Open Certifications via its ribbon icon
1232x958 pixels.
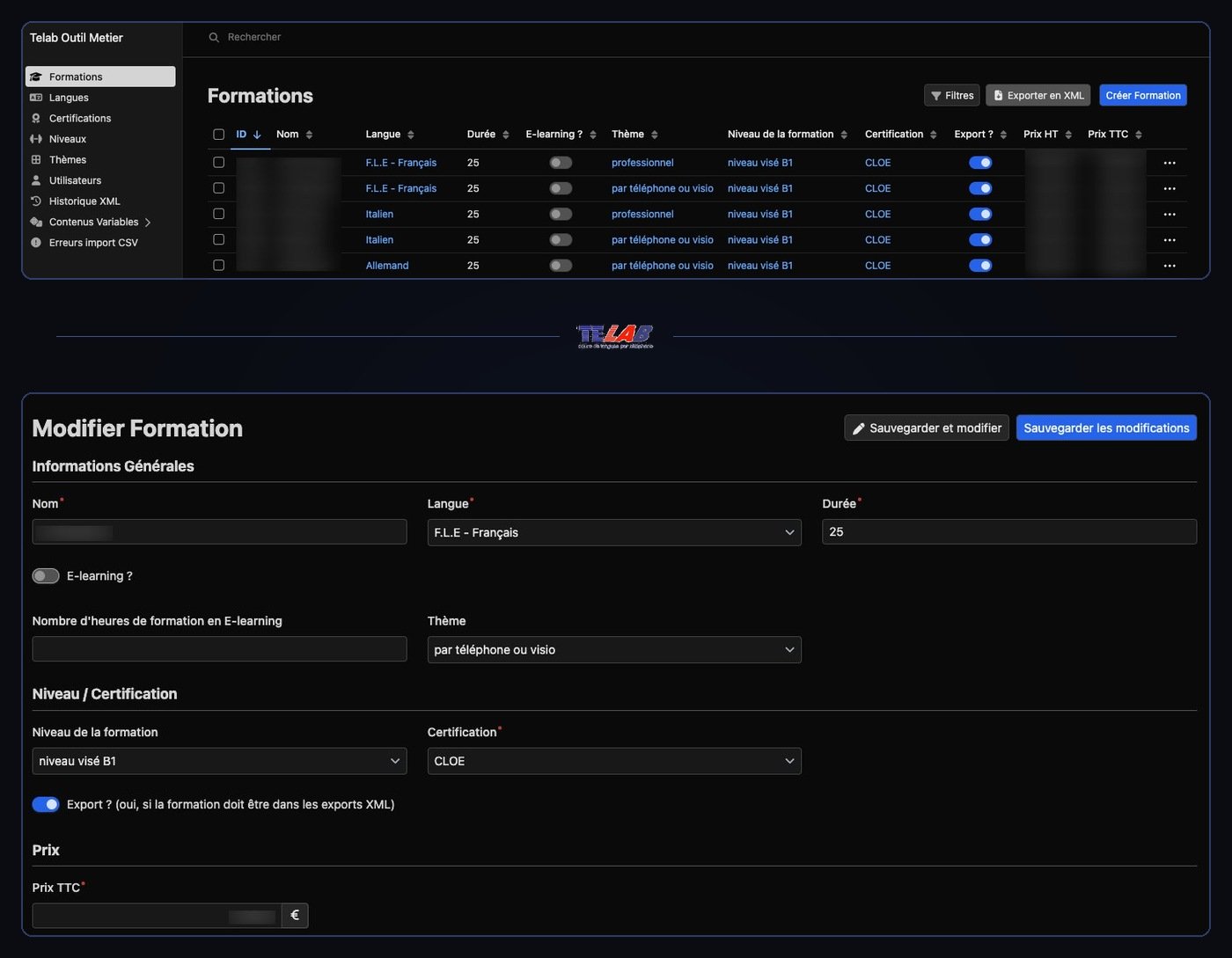click(x=36, y=118)
